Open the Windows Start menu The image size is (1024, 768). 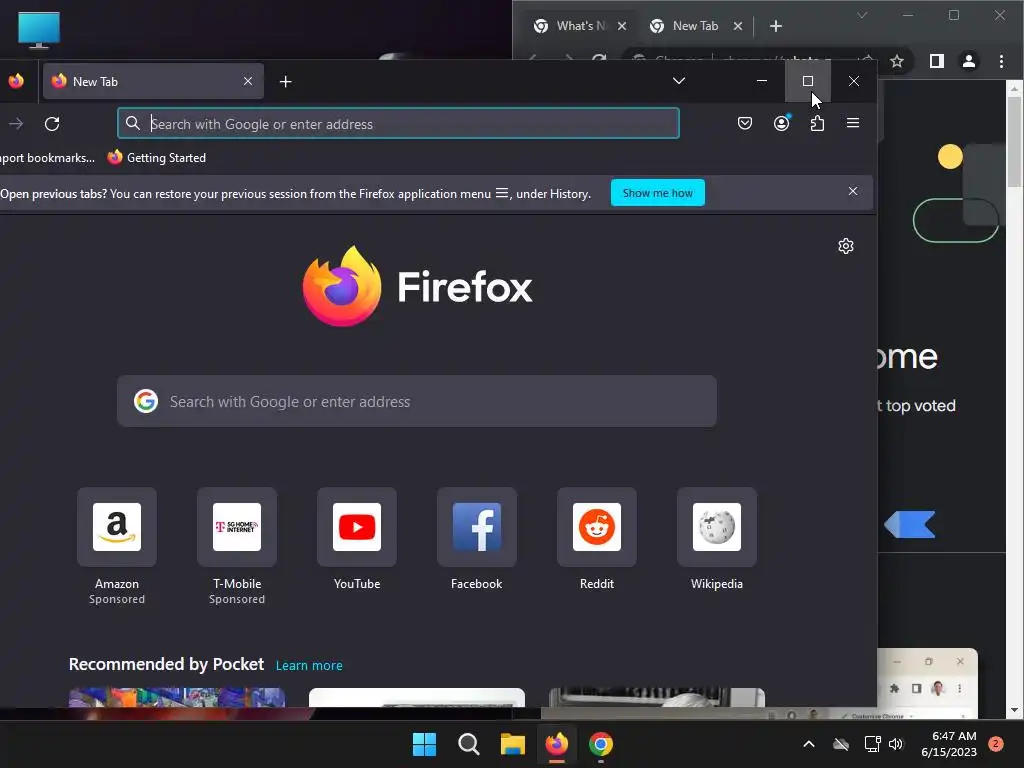(x=424, y=744)
